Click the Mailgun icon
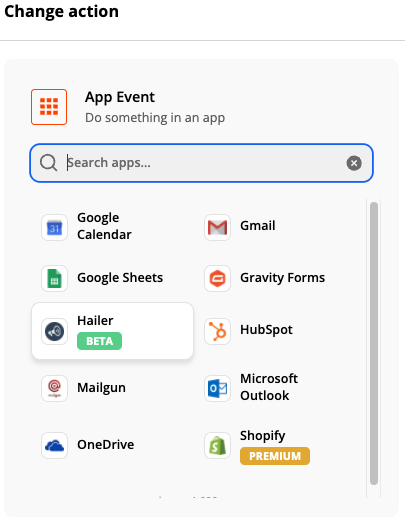The height and width of the screenshot is (526, 405). pos(54,388)
